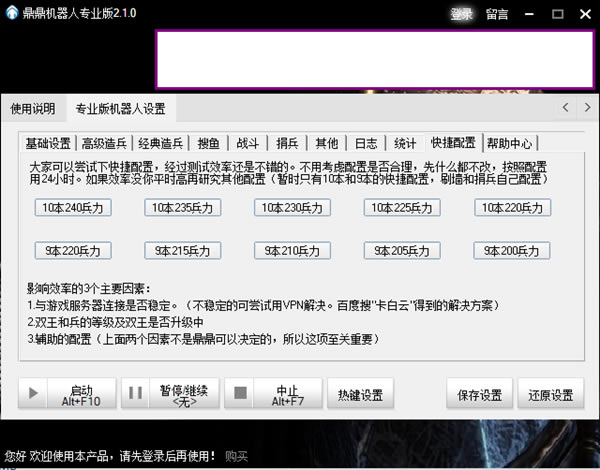
Task: Select the 专业版机器人设置 tab
Action: tap(121, 109)
